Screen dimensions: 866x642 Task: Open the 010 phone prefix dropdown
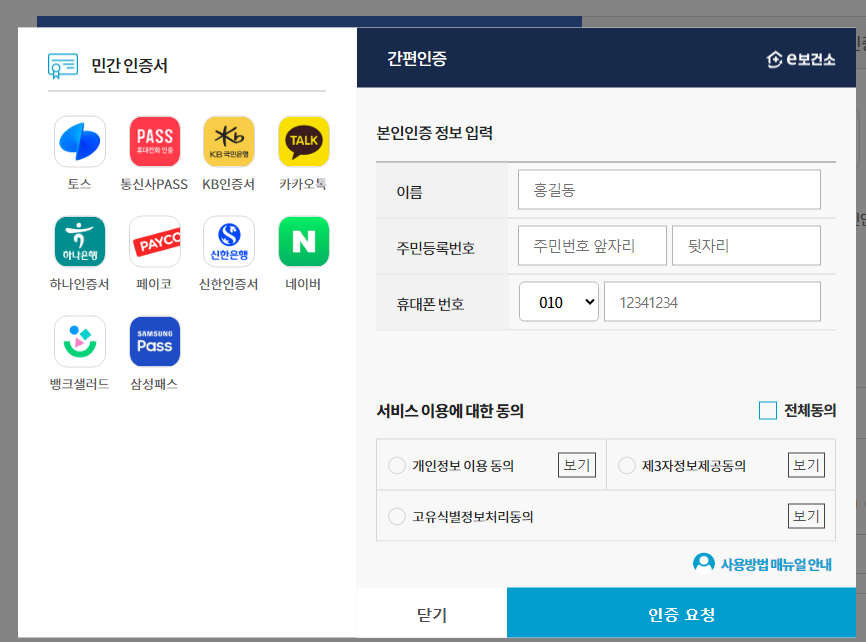559,302
